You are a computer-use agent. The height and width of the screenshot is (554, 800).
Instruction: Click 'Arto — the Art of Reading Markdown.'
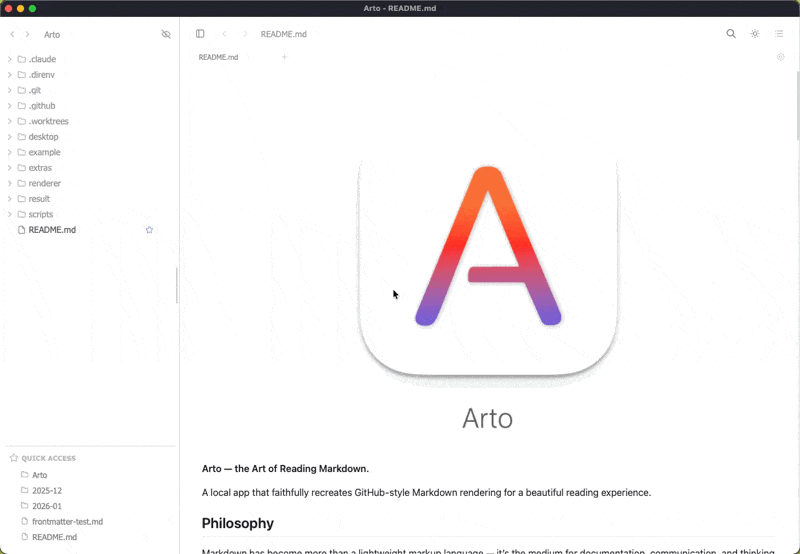285,469
